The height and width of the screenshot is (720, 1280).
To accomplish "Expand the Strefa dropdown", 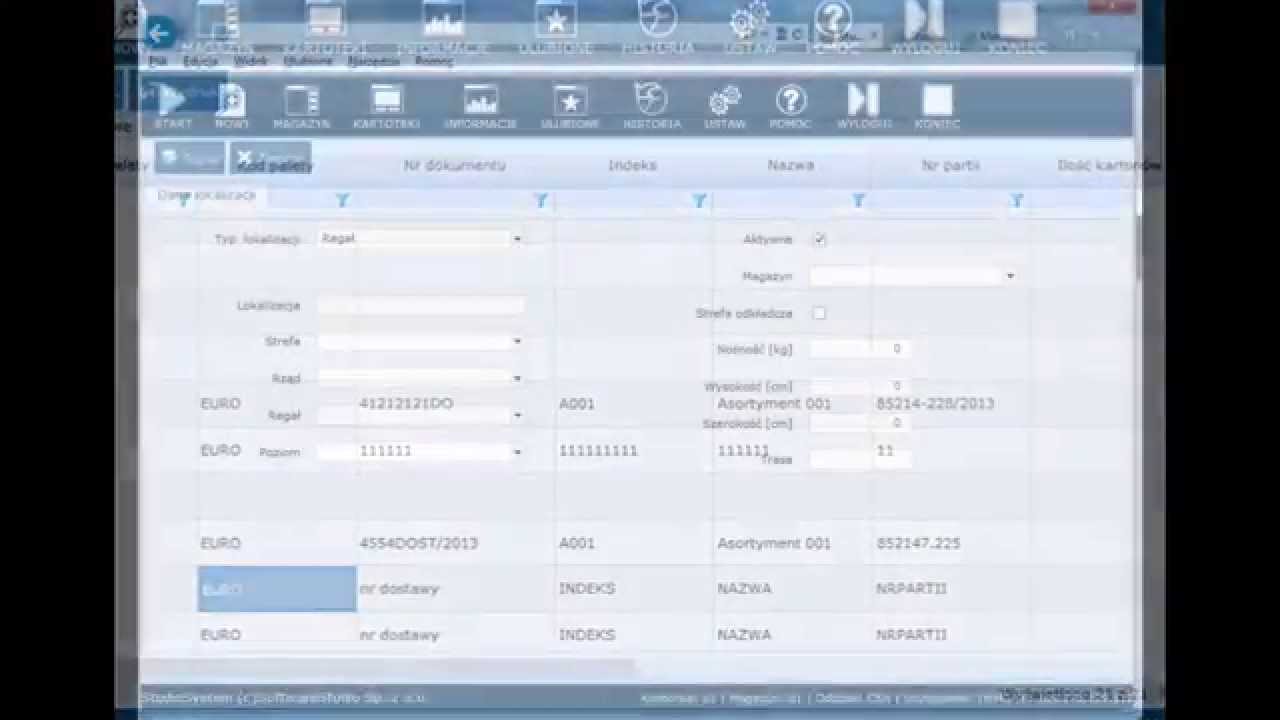I will [517, 342].
